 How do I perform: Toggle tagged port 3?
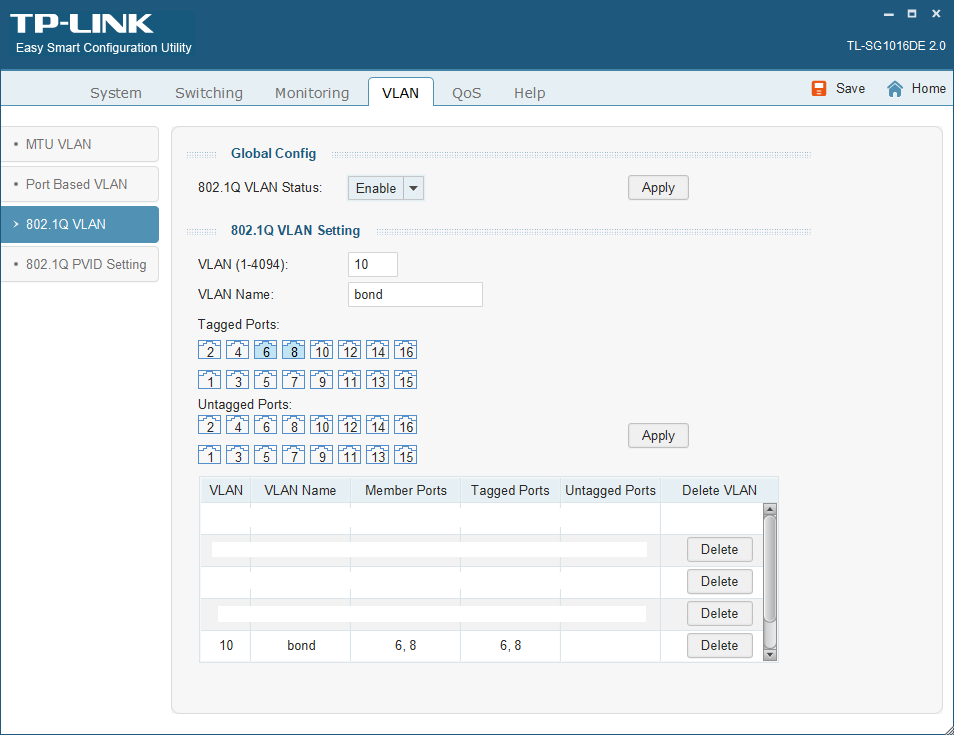(237, 380)
